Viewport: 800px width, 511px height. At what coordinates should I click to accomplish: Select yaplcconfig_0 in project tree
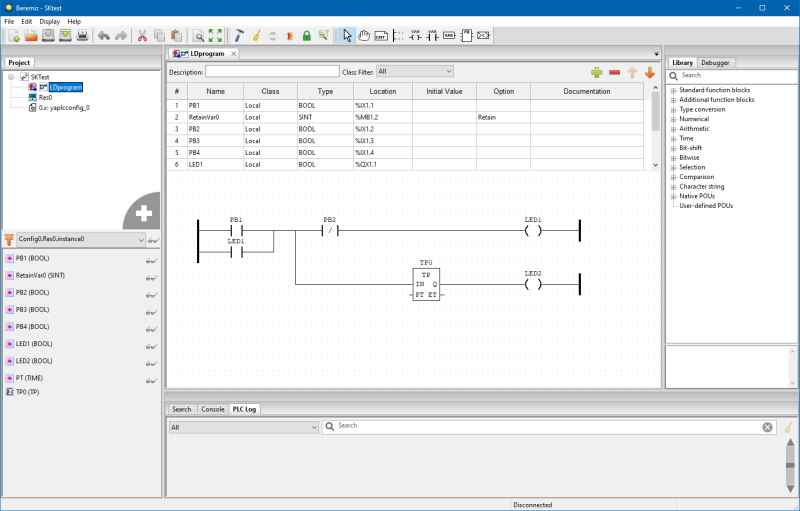(x=64, y=108)
